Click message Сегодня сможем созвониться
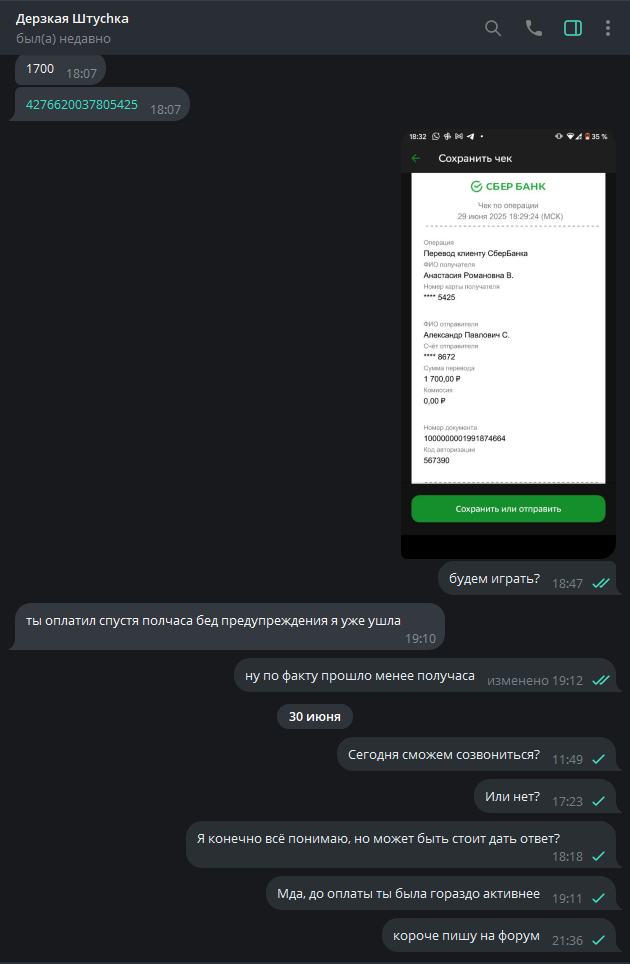The height and width of the screenshot is (964, 630). tap(476, 754)
